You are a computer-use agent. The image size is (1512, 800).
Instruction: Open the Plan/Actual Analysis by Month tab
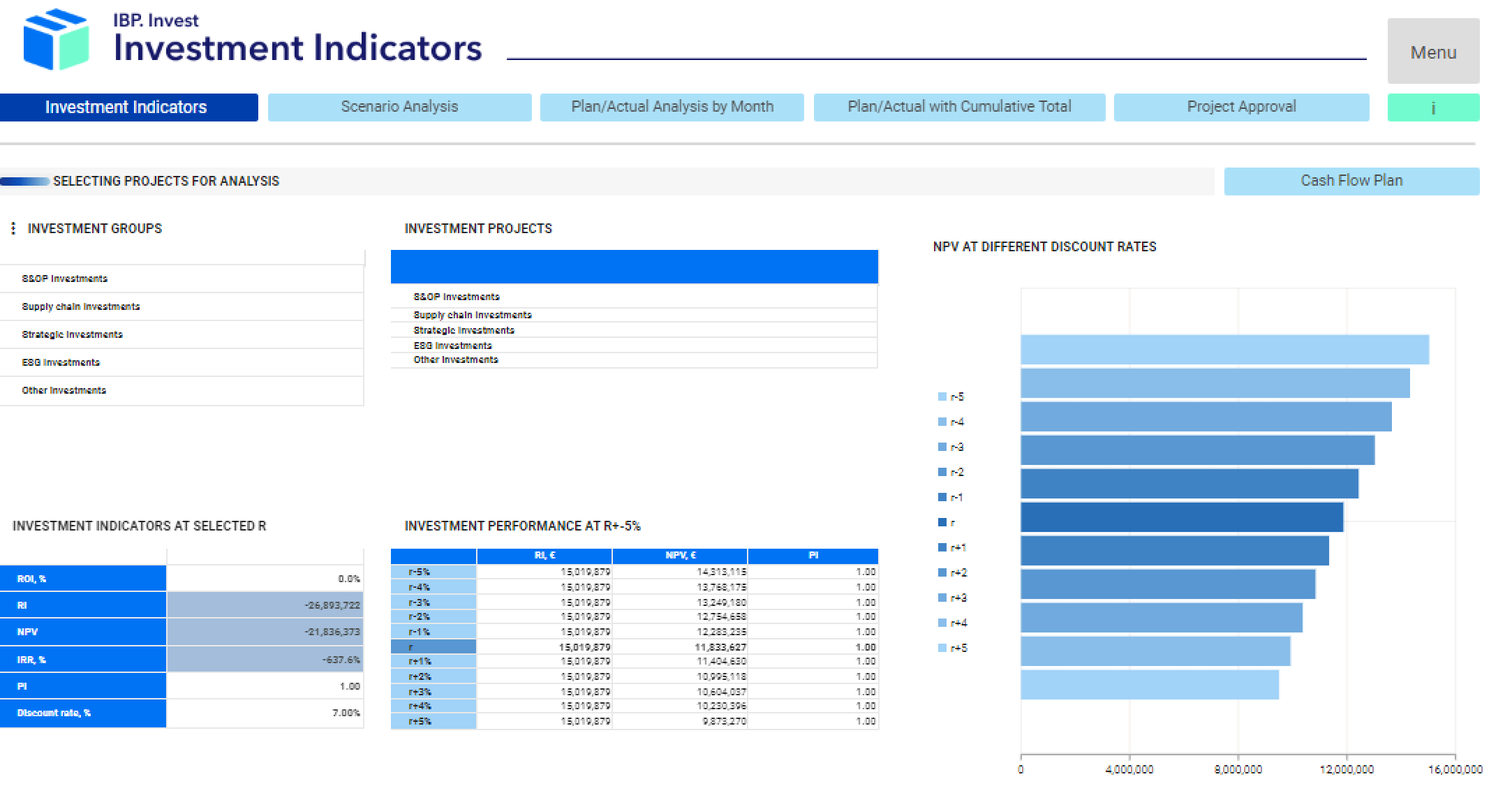[x=672, y=107]
